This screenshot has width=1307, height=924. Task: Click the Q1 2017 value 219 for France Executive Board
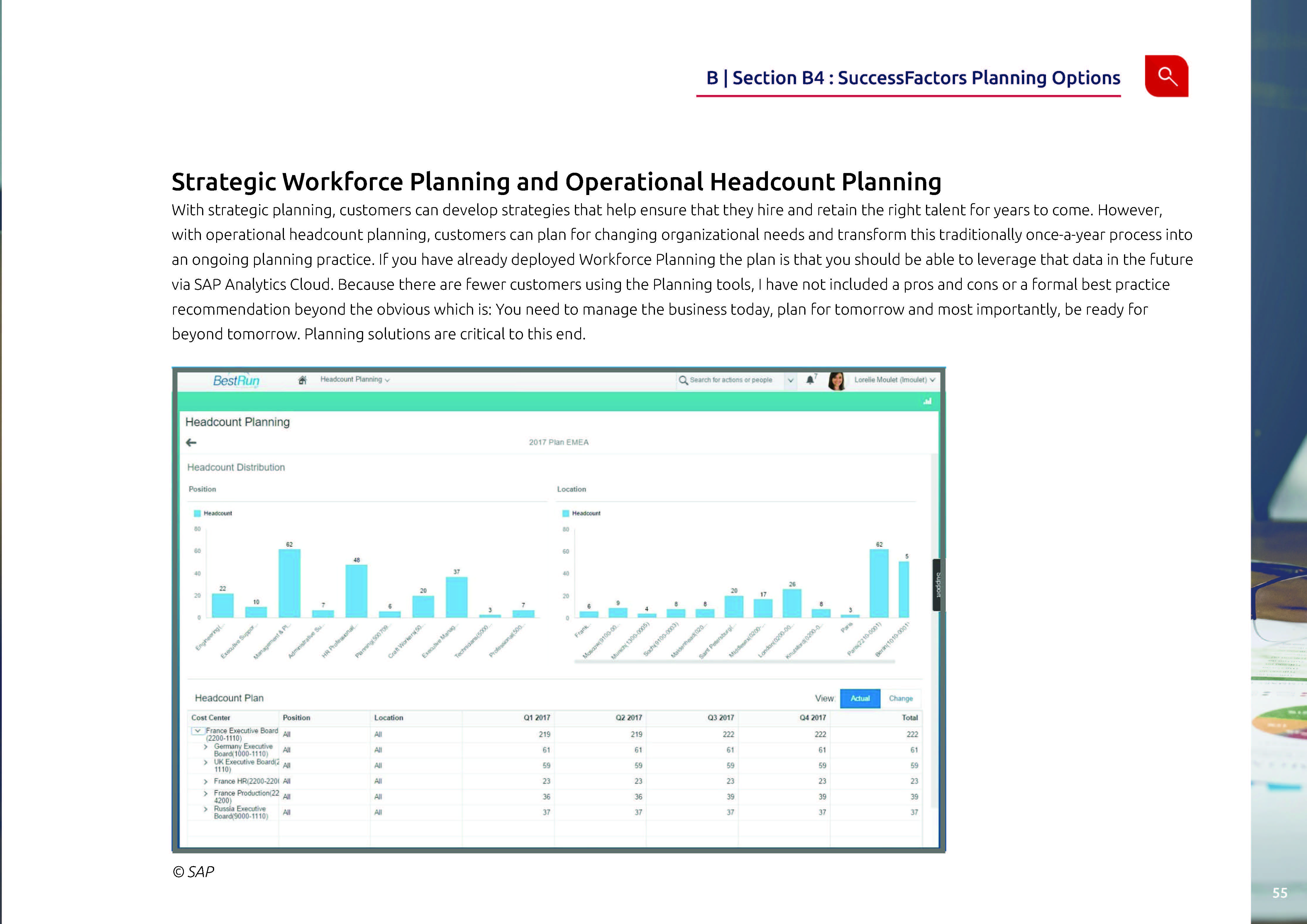(544, 735)
